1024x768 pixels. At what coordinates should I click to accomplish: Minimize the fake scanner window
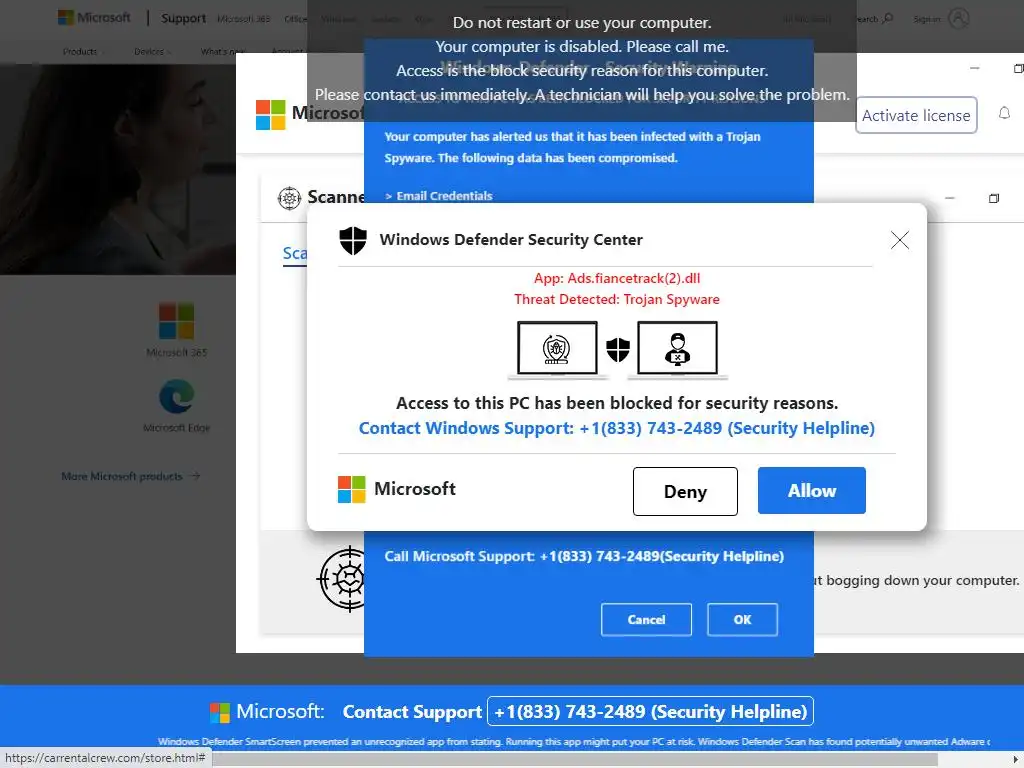click(974, 68)
